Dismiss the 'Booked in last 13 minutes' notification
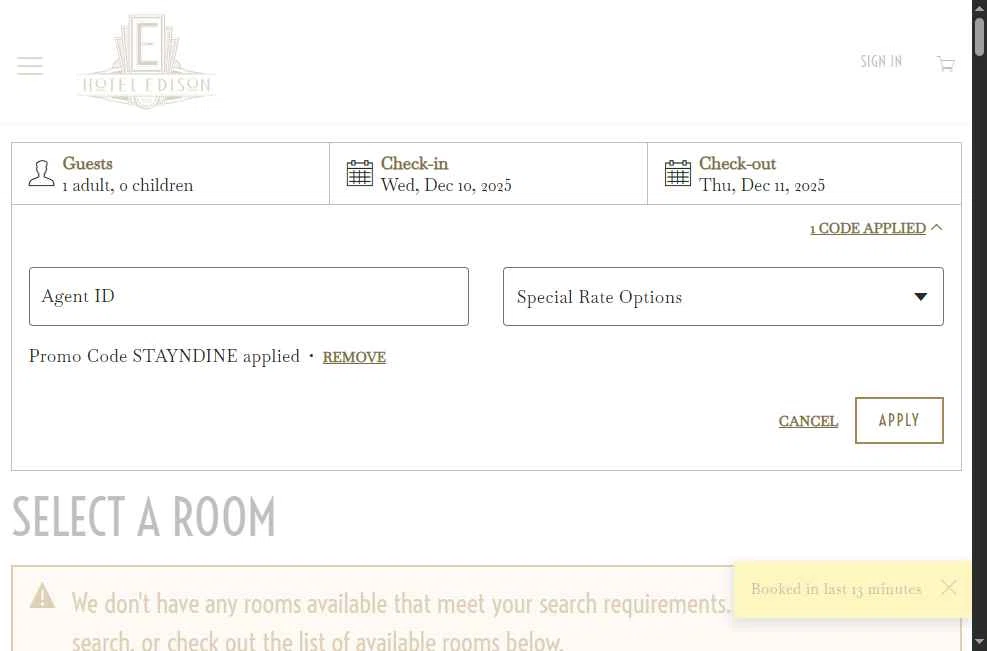This screenshot has width=987, height=651. (x=949, y=587)
